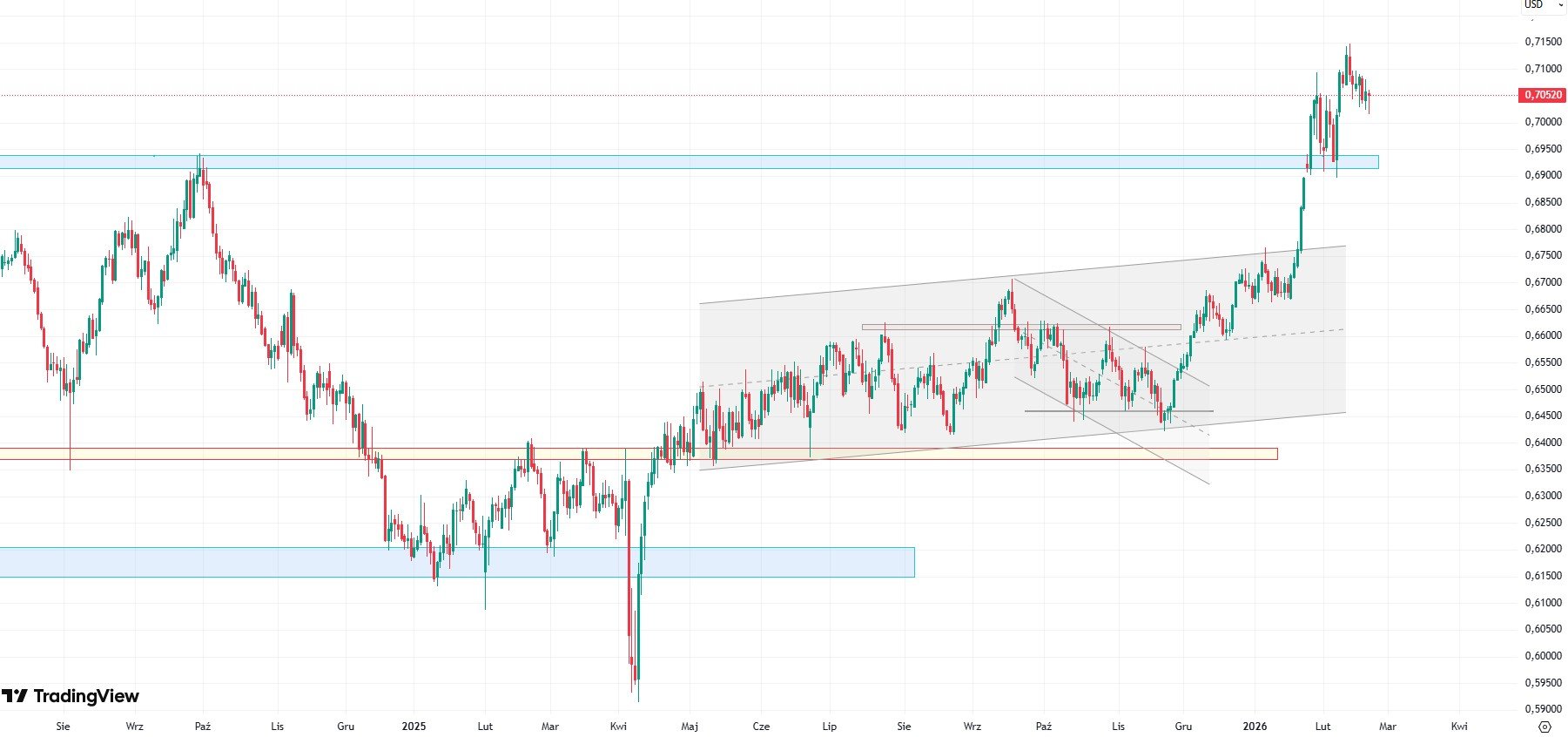The width and height of the screenshot is (1568, 737).
Task: Click the 2025 label on time axis
Action: 414,727
